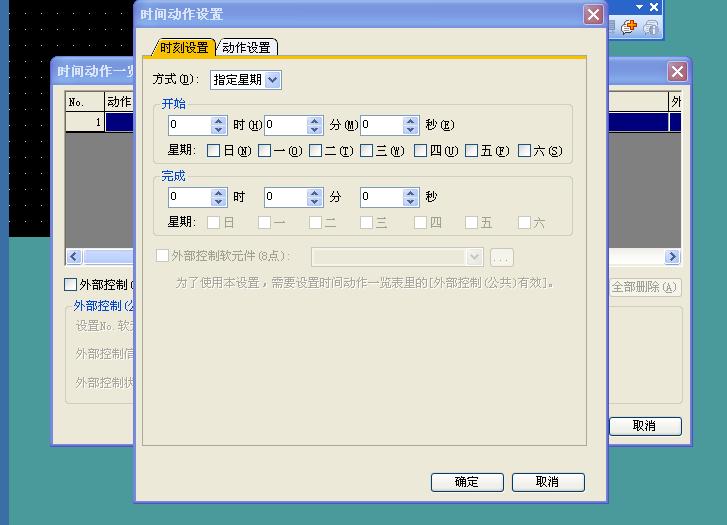Expand the 方式 dropdown showing 指定星期
The width and height of the screenshot is (727, 525).
click(x=273, y=79)
